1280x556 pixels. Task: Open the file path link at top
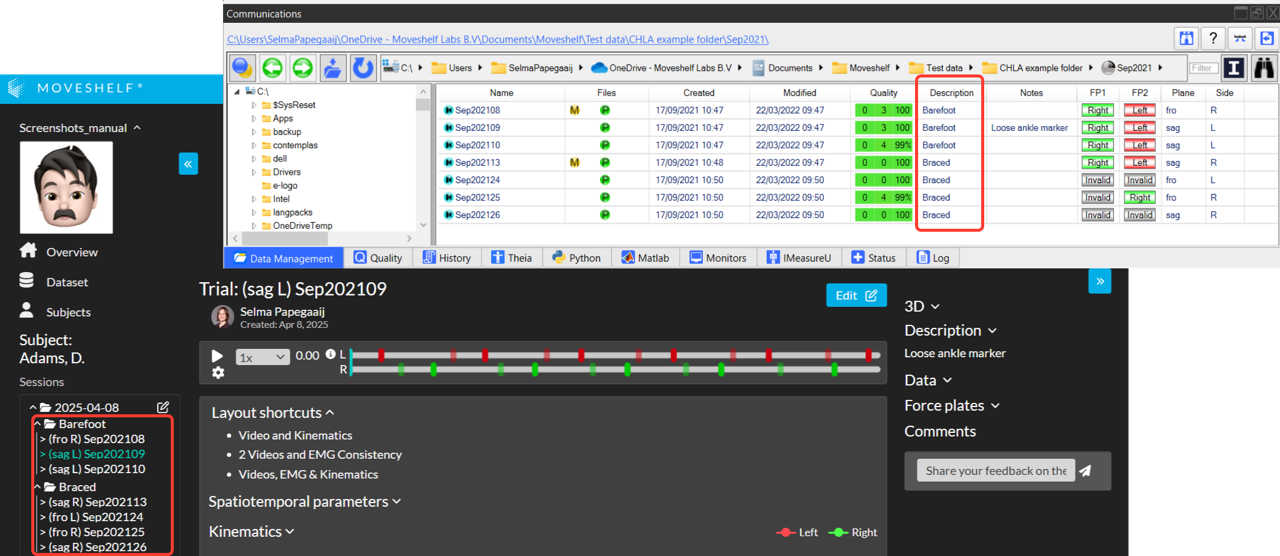click(x=498, y=39)
